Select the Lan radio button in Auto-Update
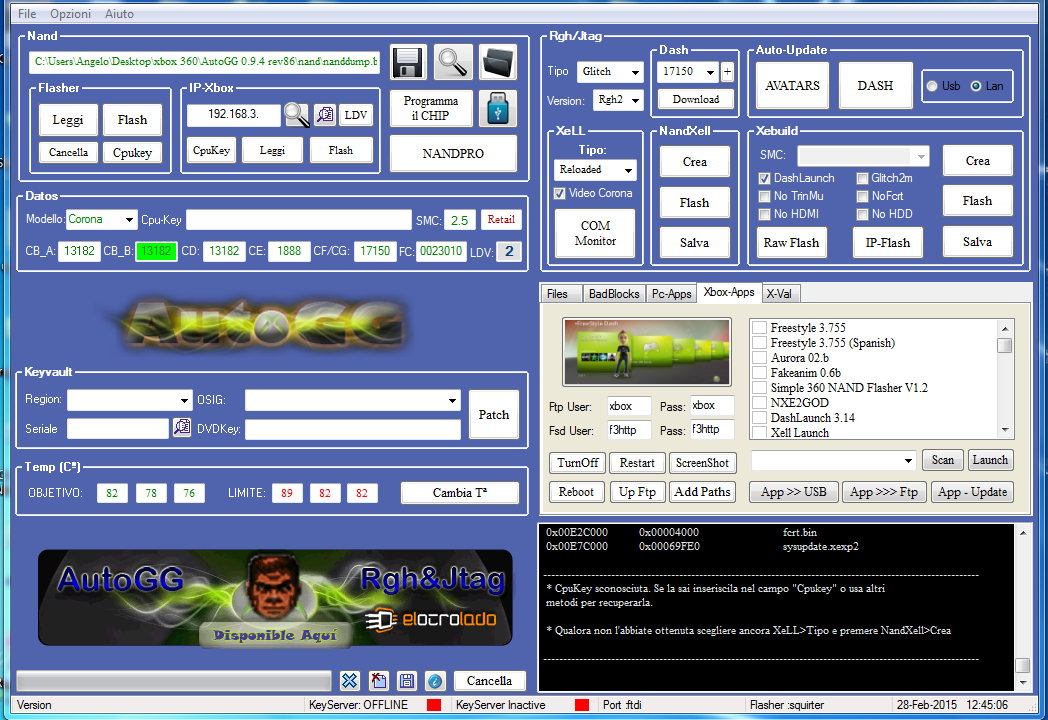This screenshot has height=720, width=1048. 976,86
